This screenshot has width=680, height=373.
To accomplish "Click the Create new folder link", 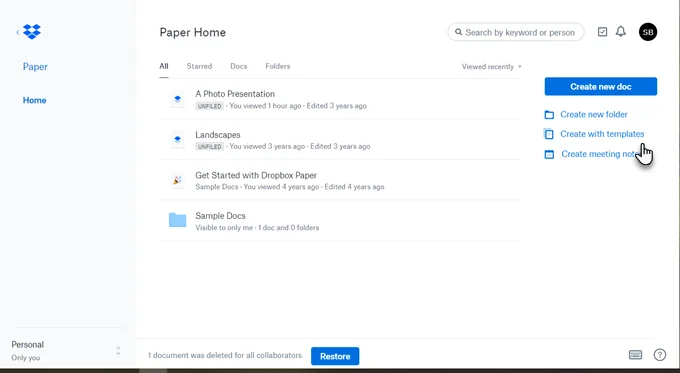I will coord(594,115).
